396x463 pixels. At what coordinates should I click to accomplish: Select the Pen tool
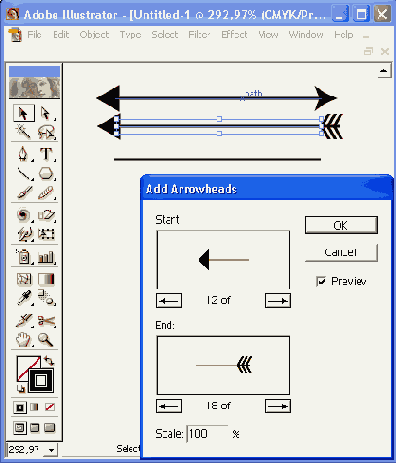click(24, 154)
